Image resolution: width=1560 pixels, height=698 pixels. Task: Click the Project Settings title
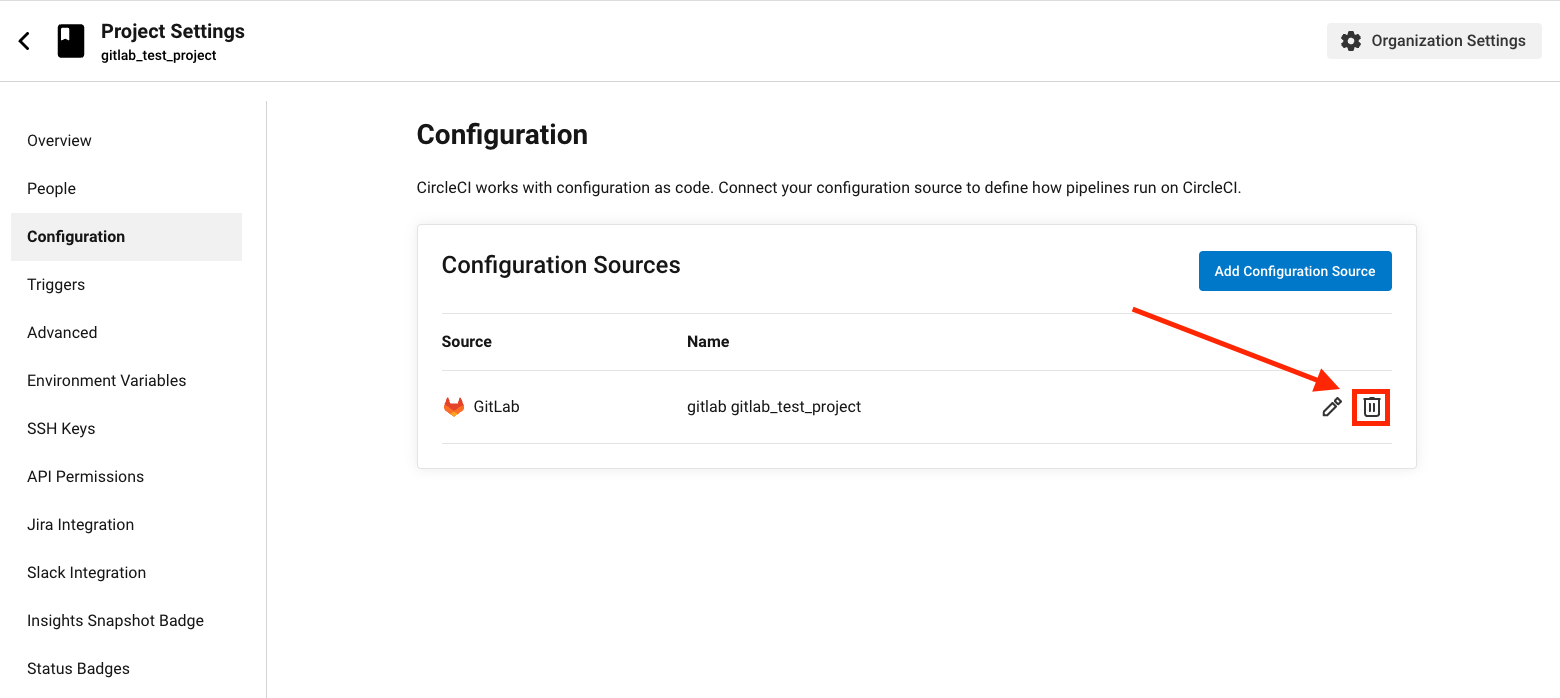pyautogui.click(x=173, y=31)
